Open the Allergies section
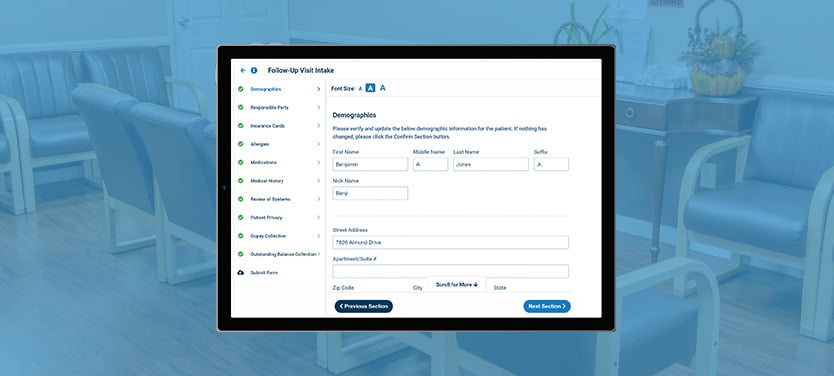The width and height of the screenshot is (834, 376). [260, 144]
